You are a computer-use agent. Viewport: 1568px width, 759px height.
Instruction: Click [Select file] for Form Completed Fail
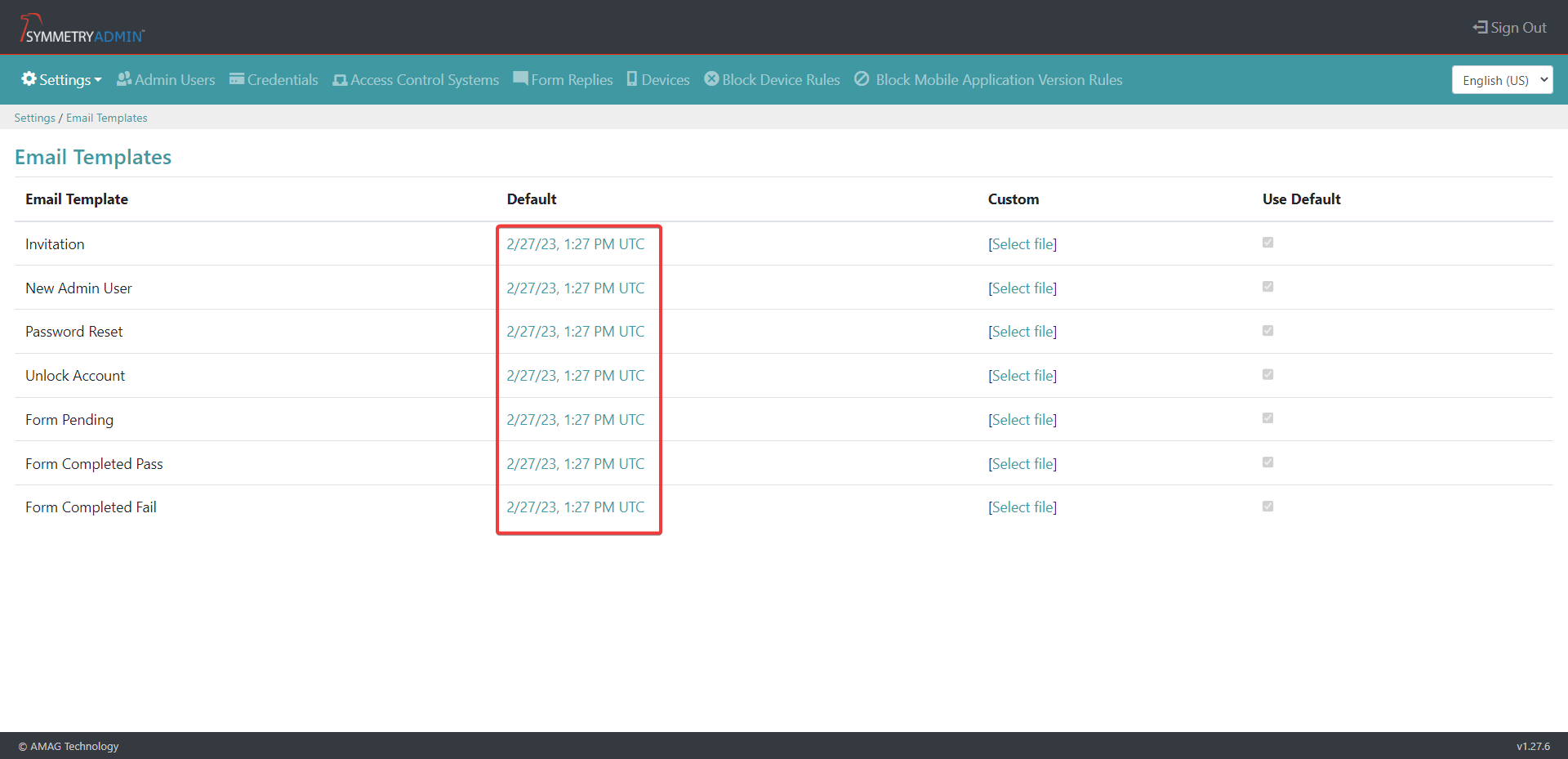[x=1022, y=507]
